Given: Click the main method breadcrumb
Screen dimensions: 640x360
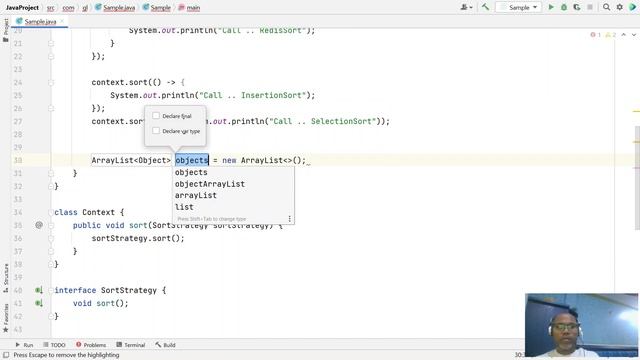Looking at the screenshot, I should click(x=189, y=7).
